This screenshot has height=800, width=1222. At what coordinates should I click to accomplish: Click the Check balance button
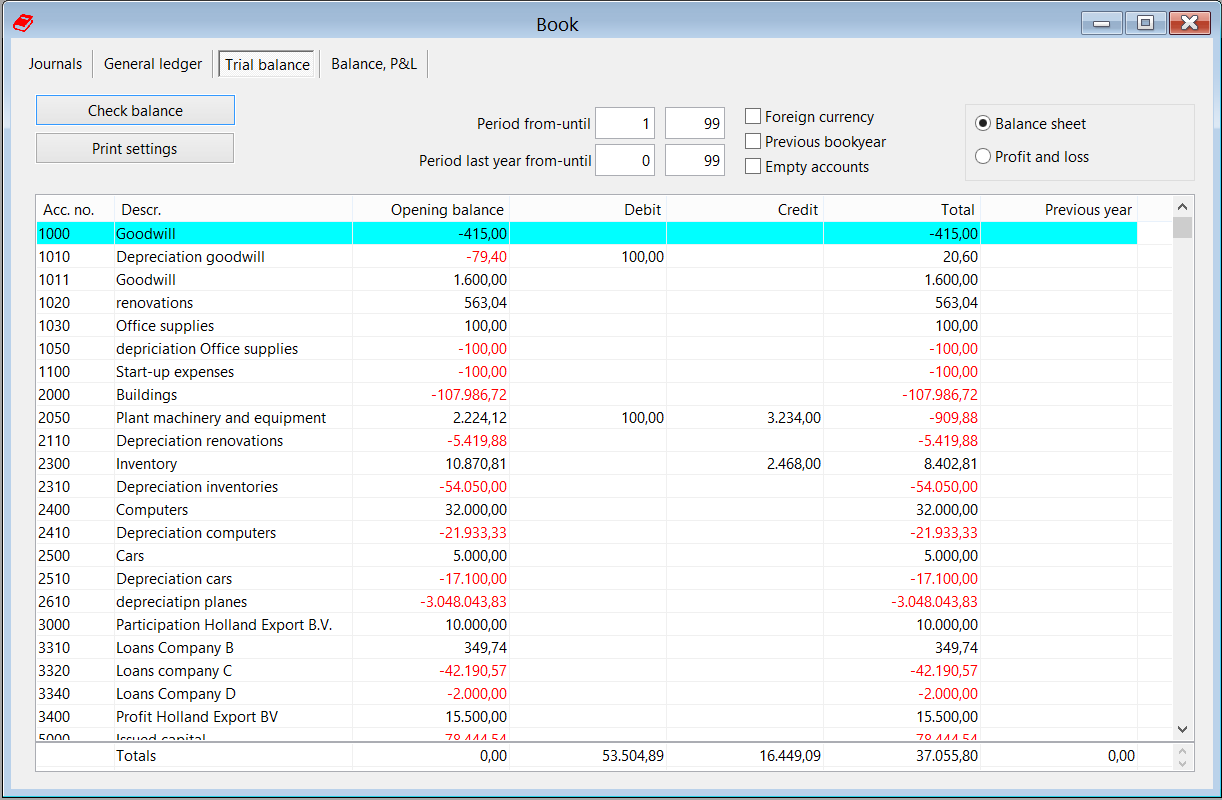[x=135, y=110]
